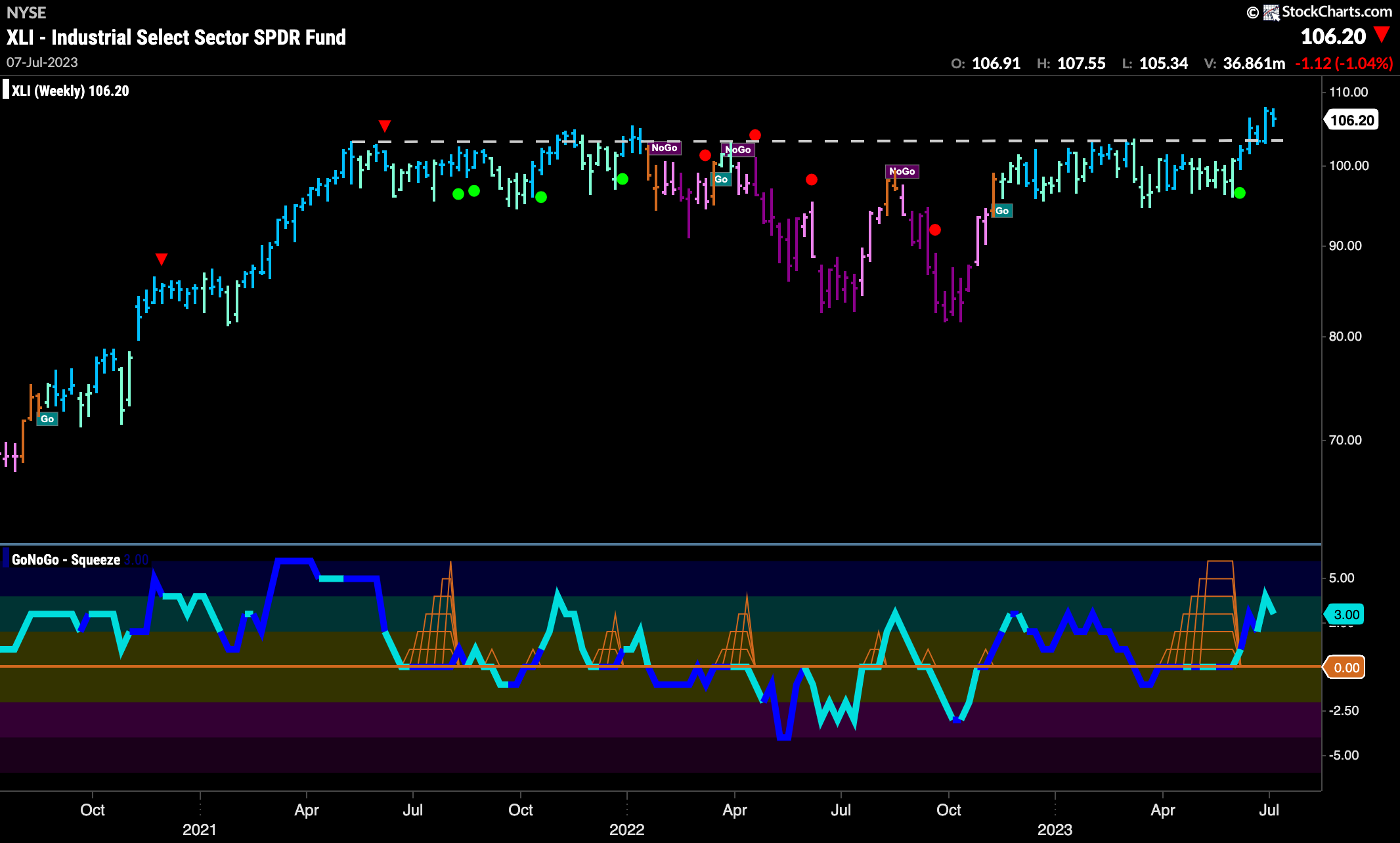The width and height of the screenshot is (1400, 843).
Task: Click the volume value 36.861m
Action: coord(1254,64)
